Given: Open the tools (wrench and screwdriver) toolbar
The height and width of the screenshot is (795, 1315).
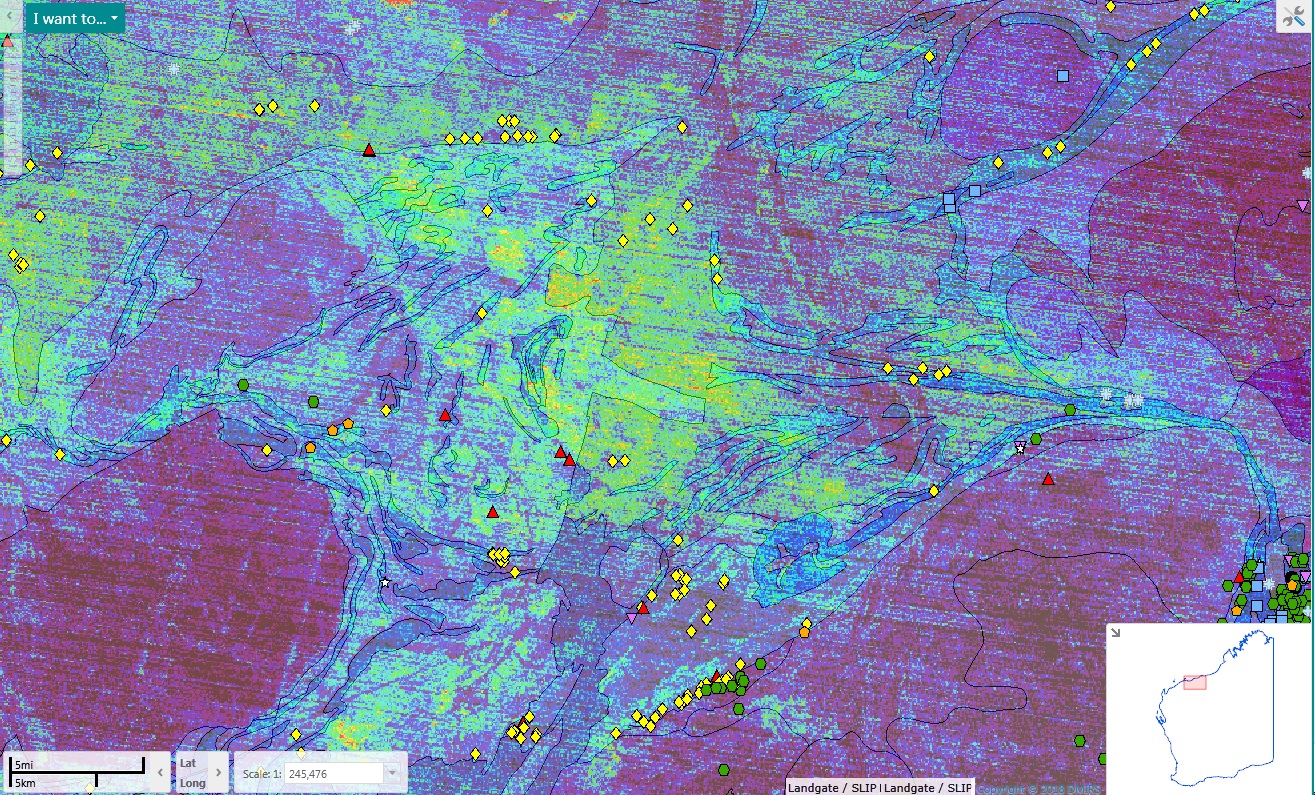Looking at the screenshot, I should [x=1294, y=17].
